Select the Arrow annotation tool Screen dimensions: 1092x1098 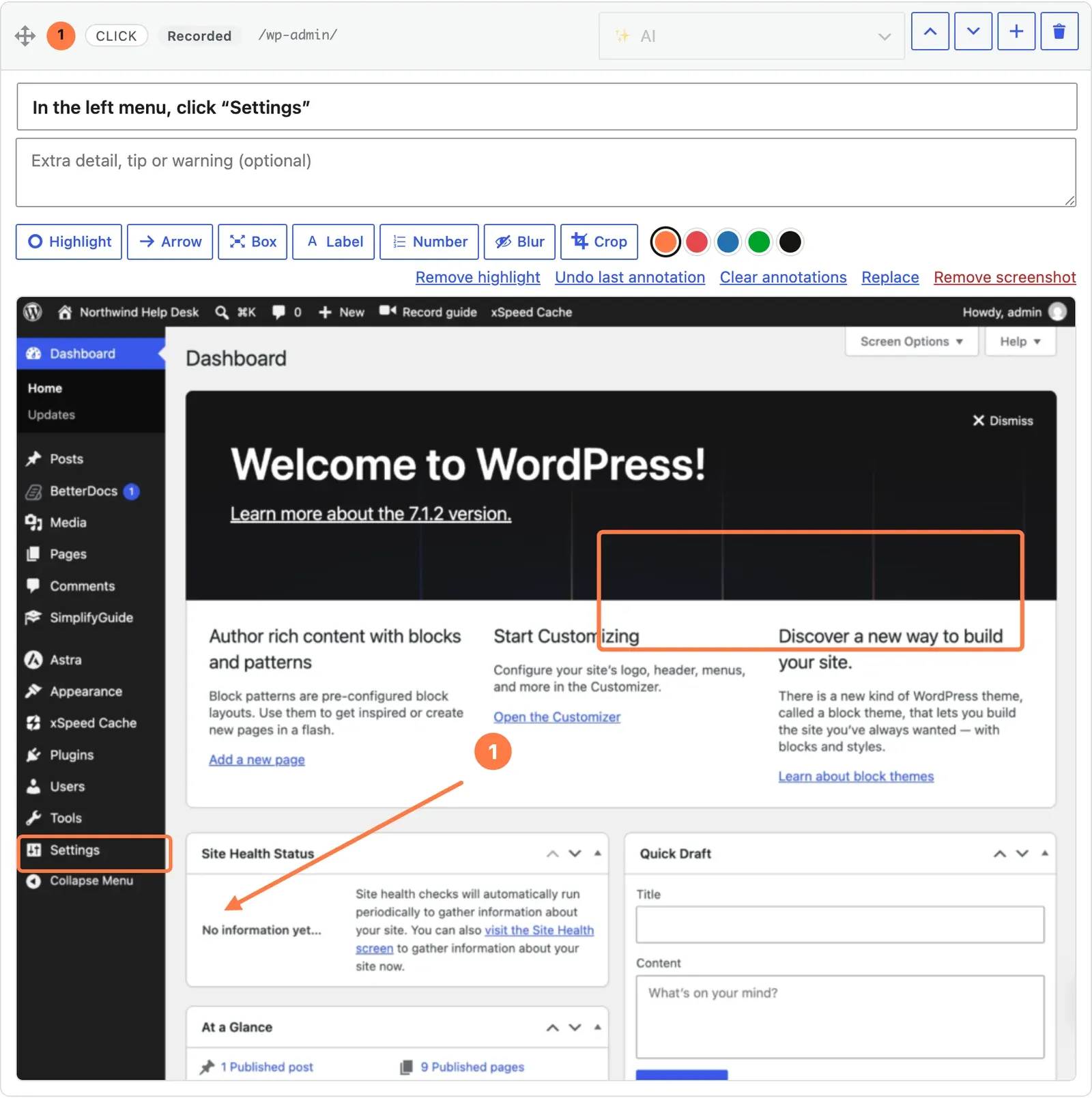(170, 242)
